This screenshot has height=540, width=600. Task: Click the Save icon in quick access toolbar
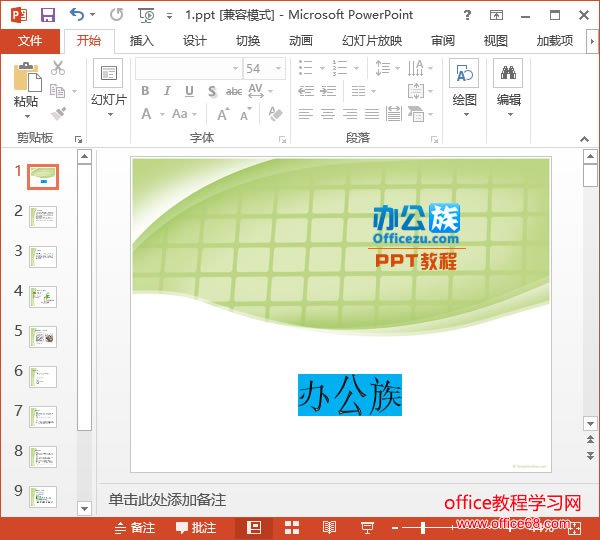pyautogui.click(x=47, y=14)
